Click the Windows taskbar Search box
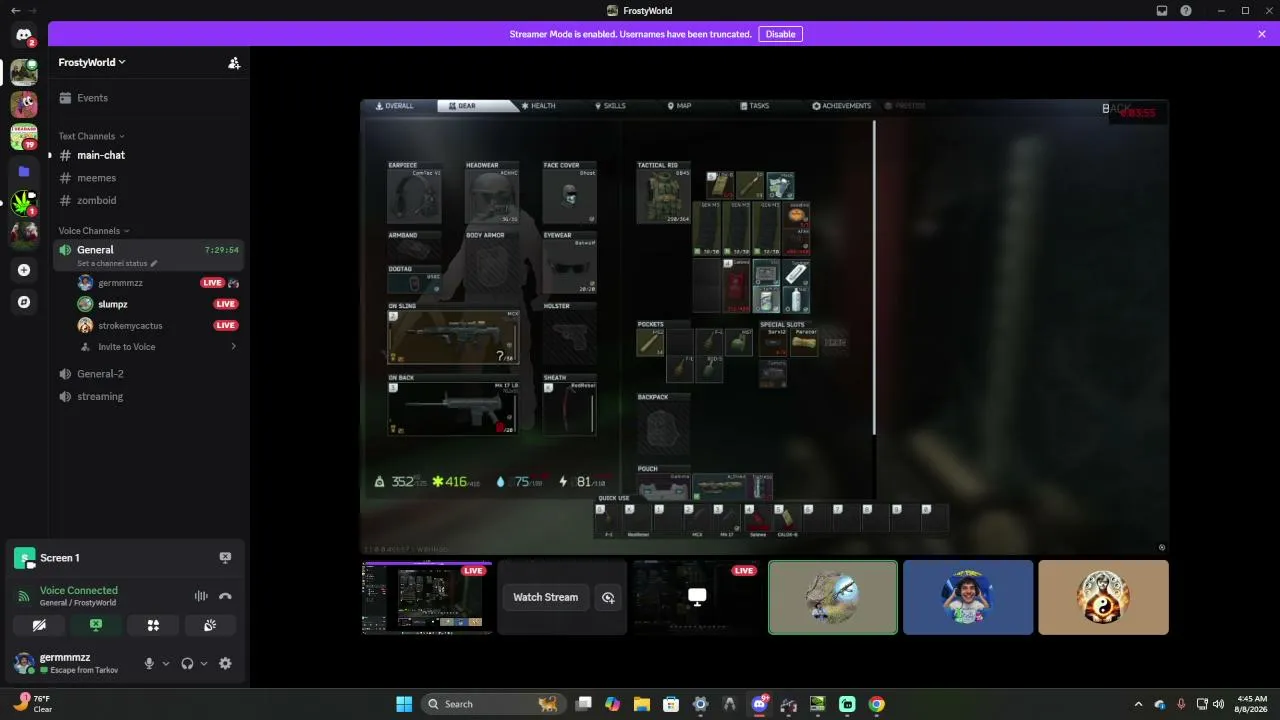 (x=492, y=704)
